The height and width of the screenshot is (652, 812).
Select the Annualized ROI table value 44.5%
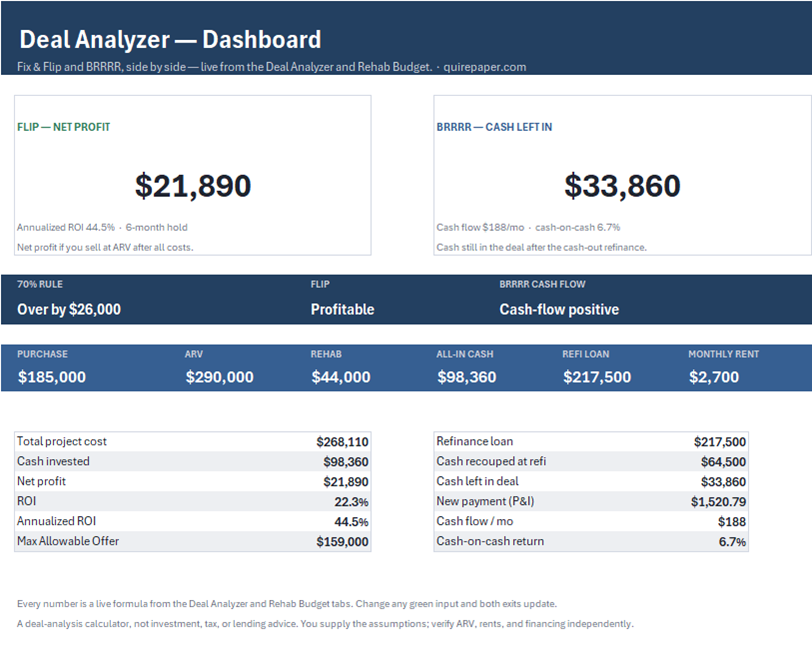pos(351,521)
